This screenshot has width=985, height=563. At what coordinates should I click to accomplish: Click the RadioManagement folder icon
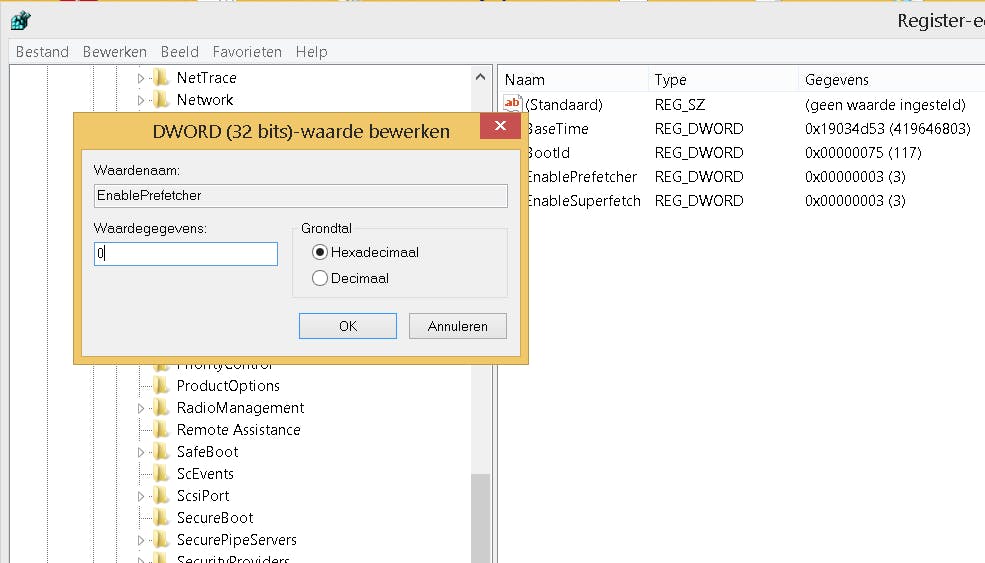[x=161, y=407]
